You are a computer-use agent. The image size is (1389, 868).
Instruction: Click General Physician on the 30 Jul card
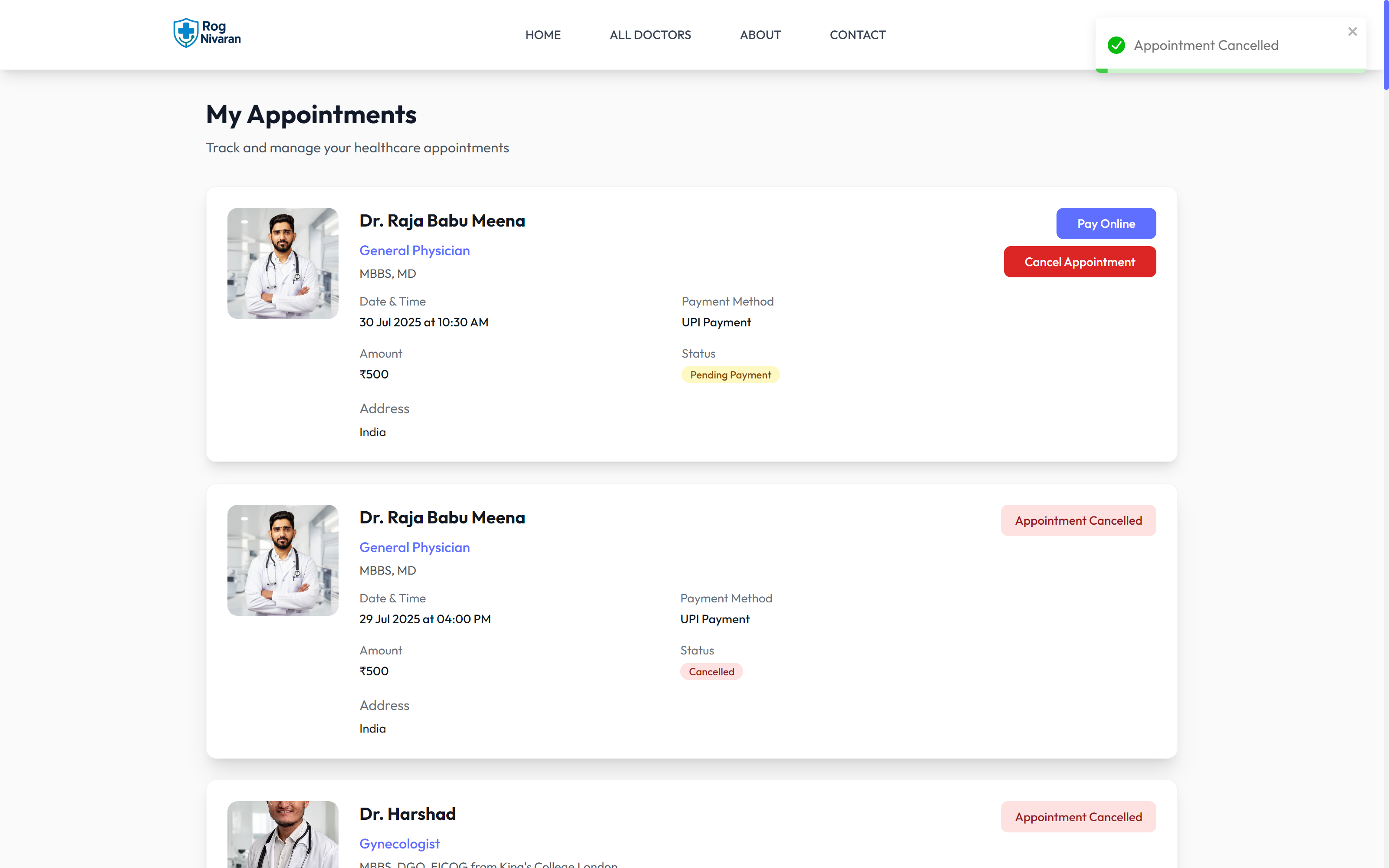click(x=415, y=251)
